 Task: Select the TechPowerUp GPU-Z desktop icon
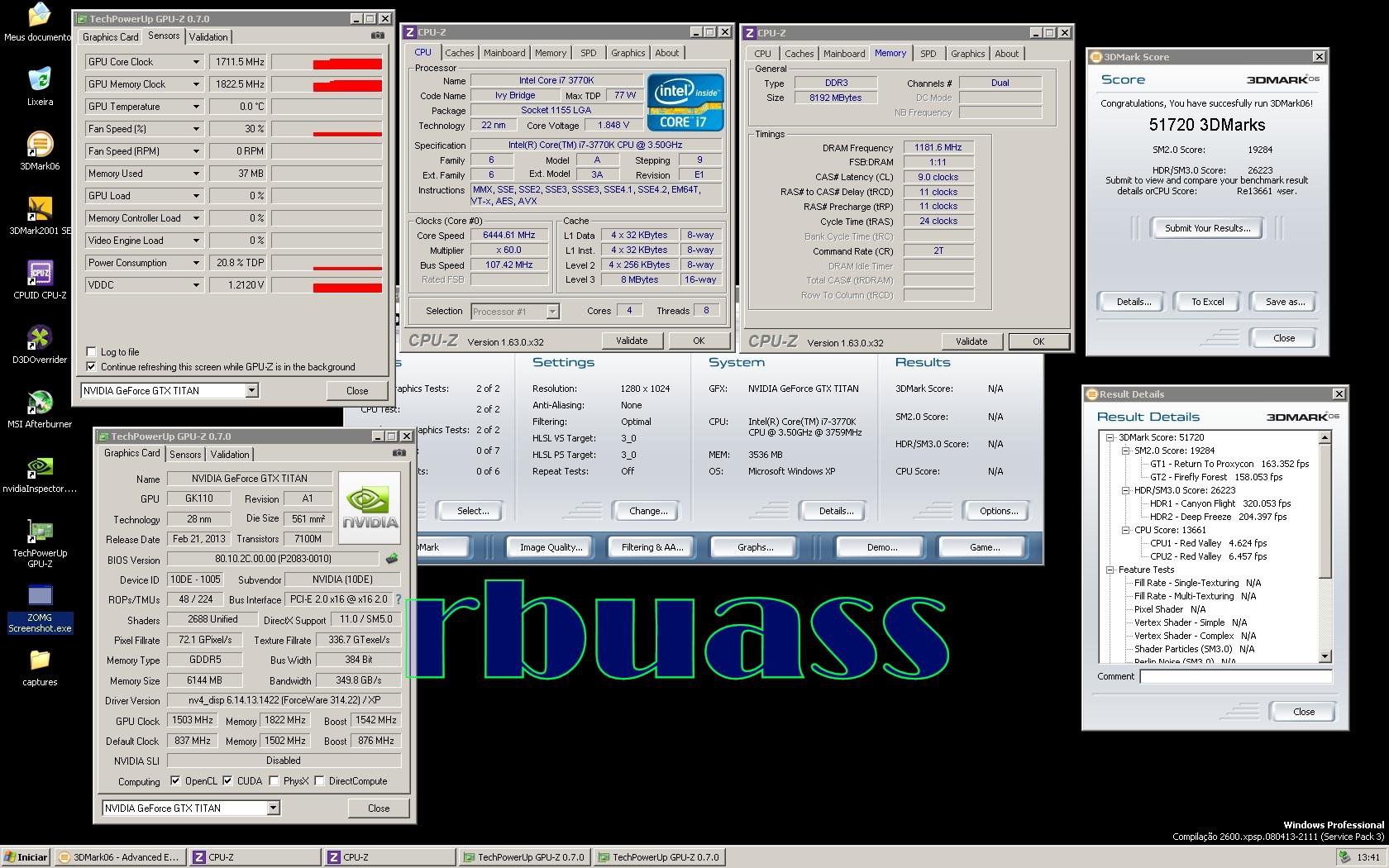40,544
